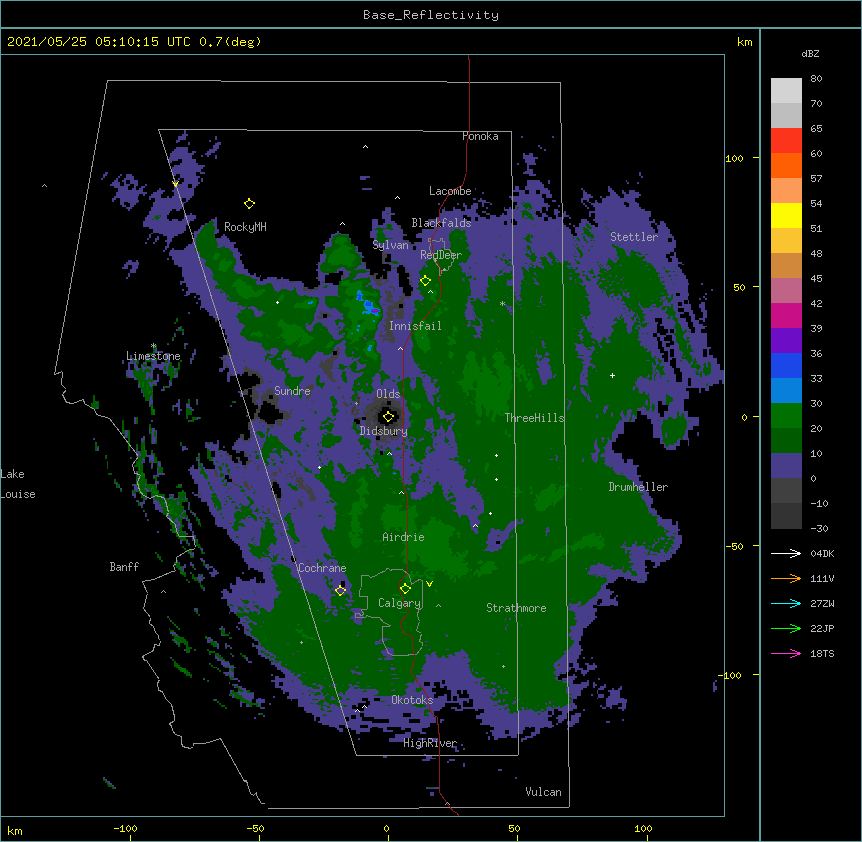The height and width of the screenshot is (842, 862).
Task: Click the high-reflectivity blue cell near Innisfail
Action: coord(367,304)
